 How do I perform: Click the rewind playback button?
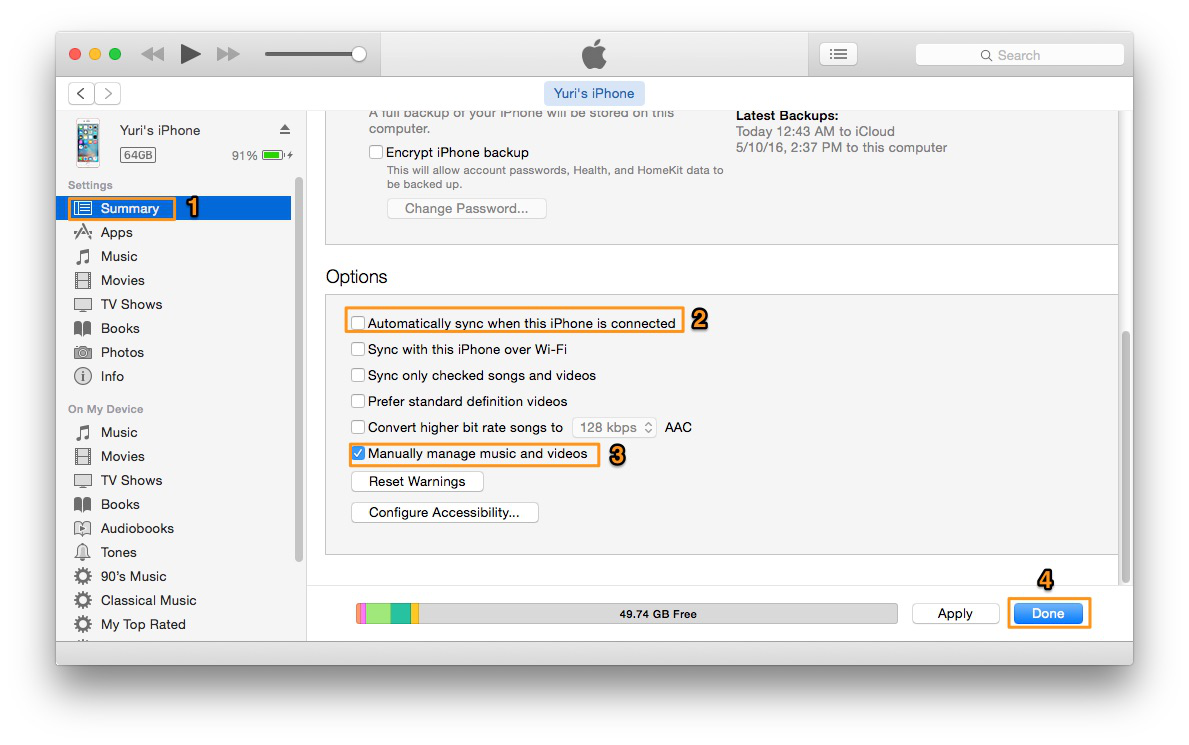(x=152, y=54)
